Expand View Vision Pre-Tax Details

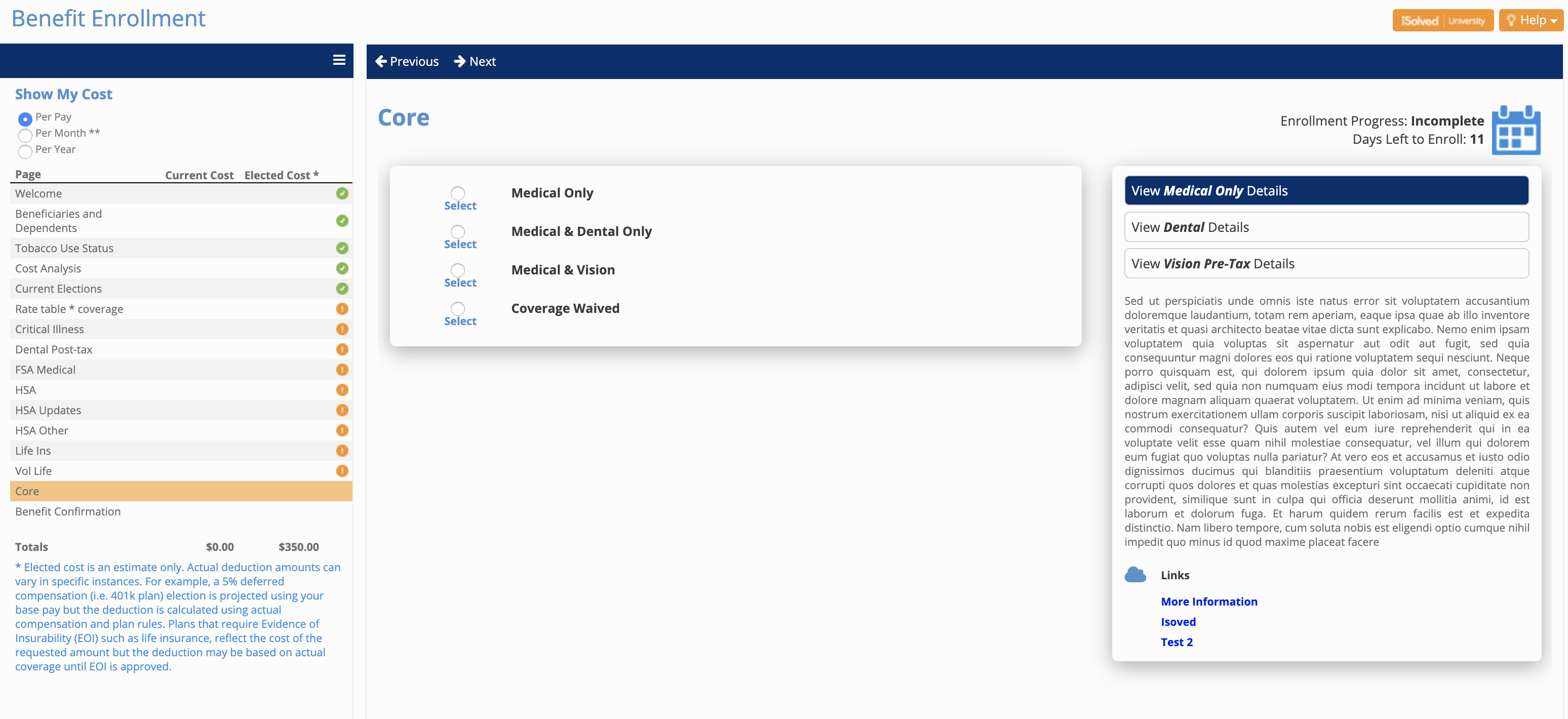[x=1326, y=263]
